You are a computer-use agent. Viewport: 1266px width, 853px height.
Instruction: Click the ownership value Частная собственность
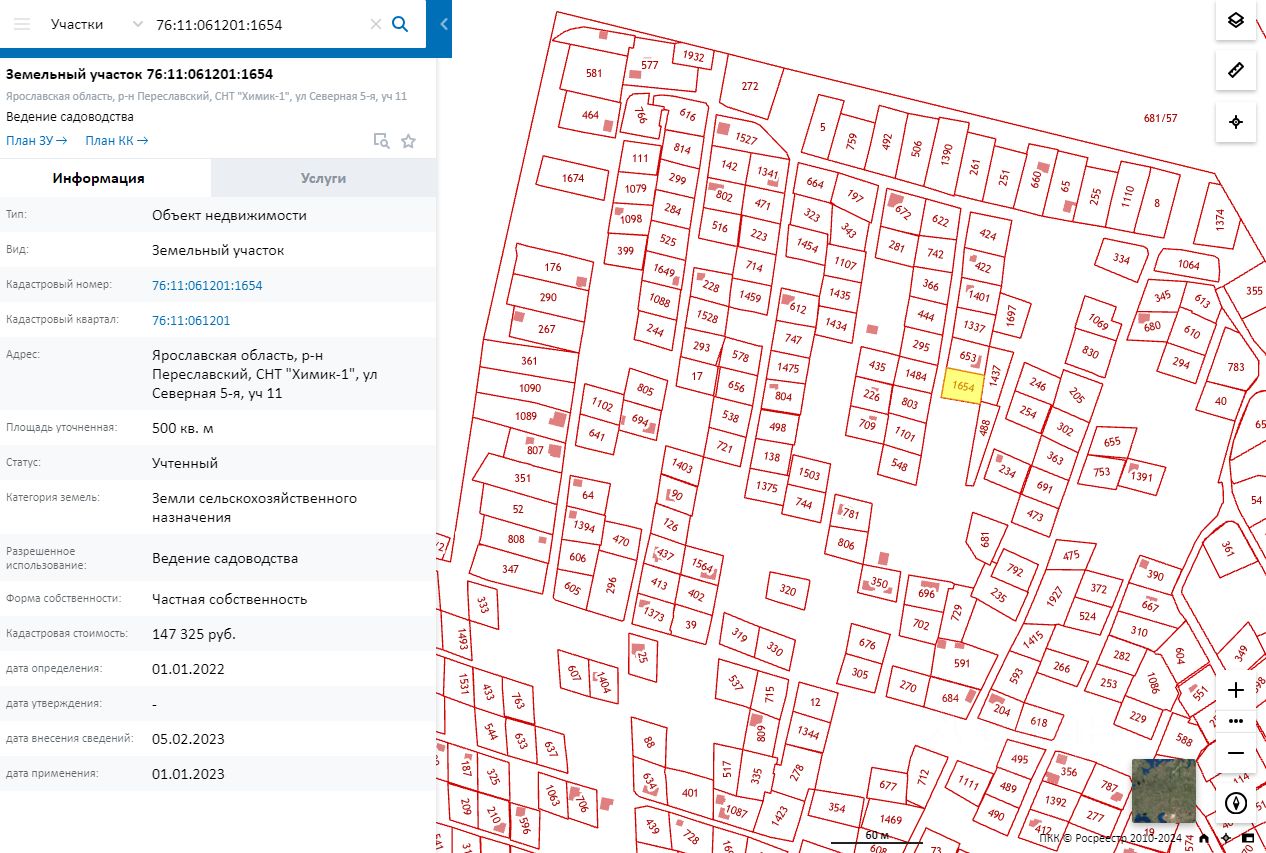pos(230,599)
